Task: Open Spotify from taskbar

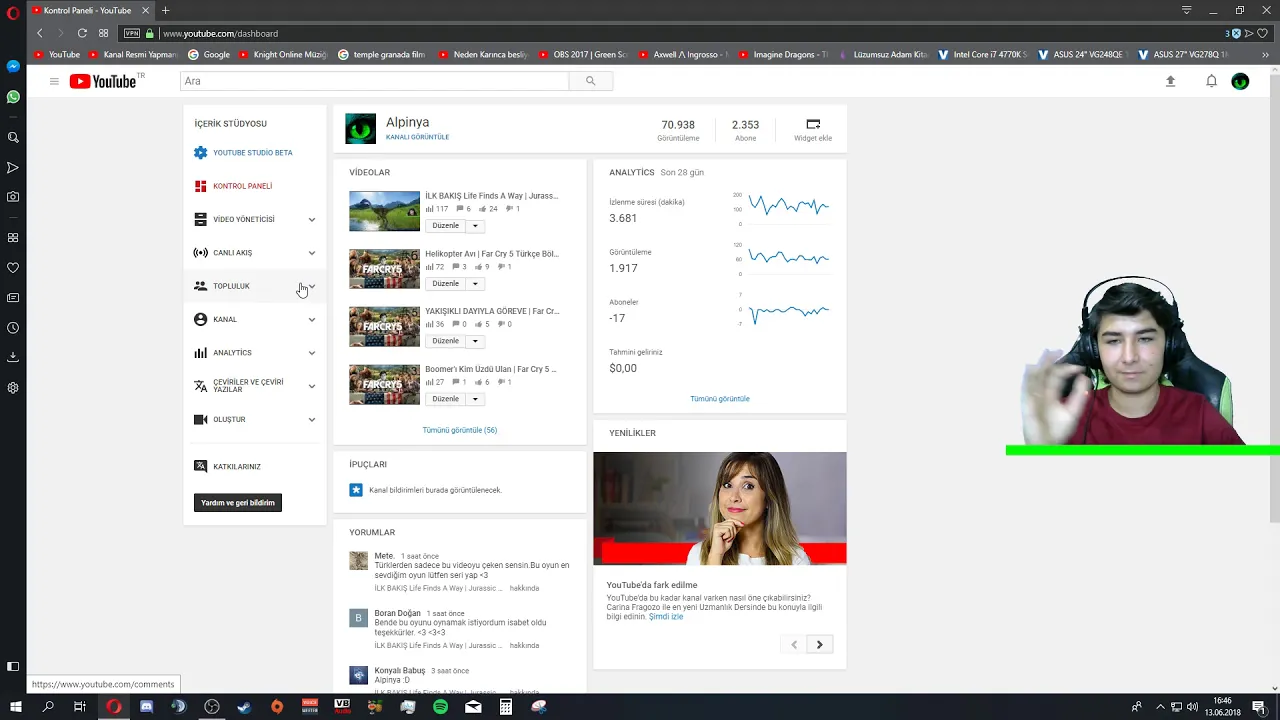Action: pyautogui.click(x=441, y=707)
